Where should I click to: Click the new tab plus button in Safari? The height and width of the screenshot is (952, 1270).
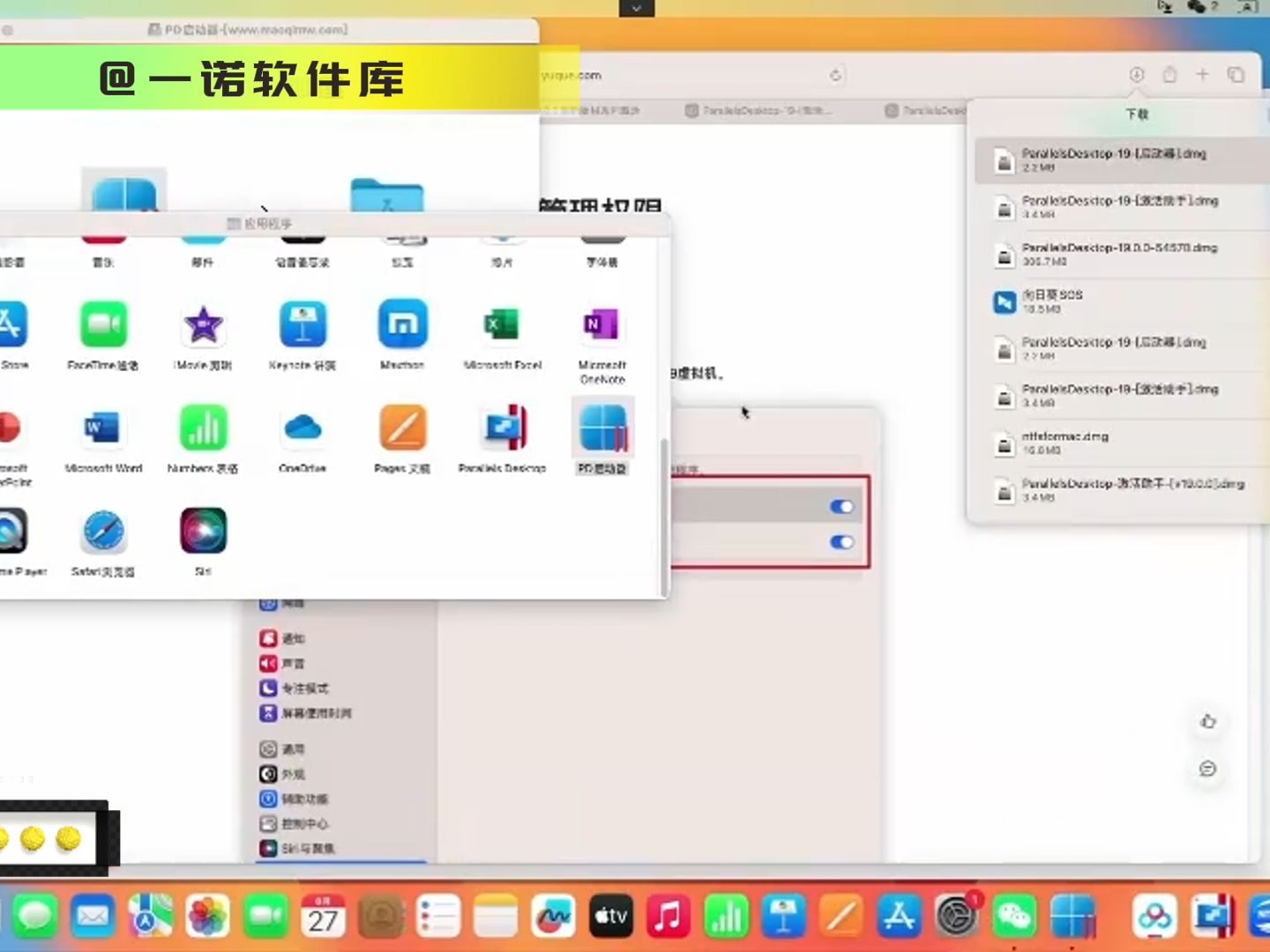pyautogui.click(x=1201, y=74)
